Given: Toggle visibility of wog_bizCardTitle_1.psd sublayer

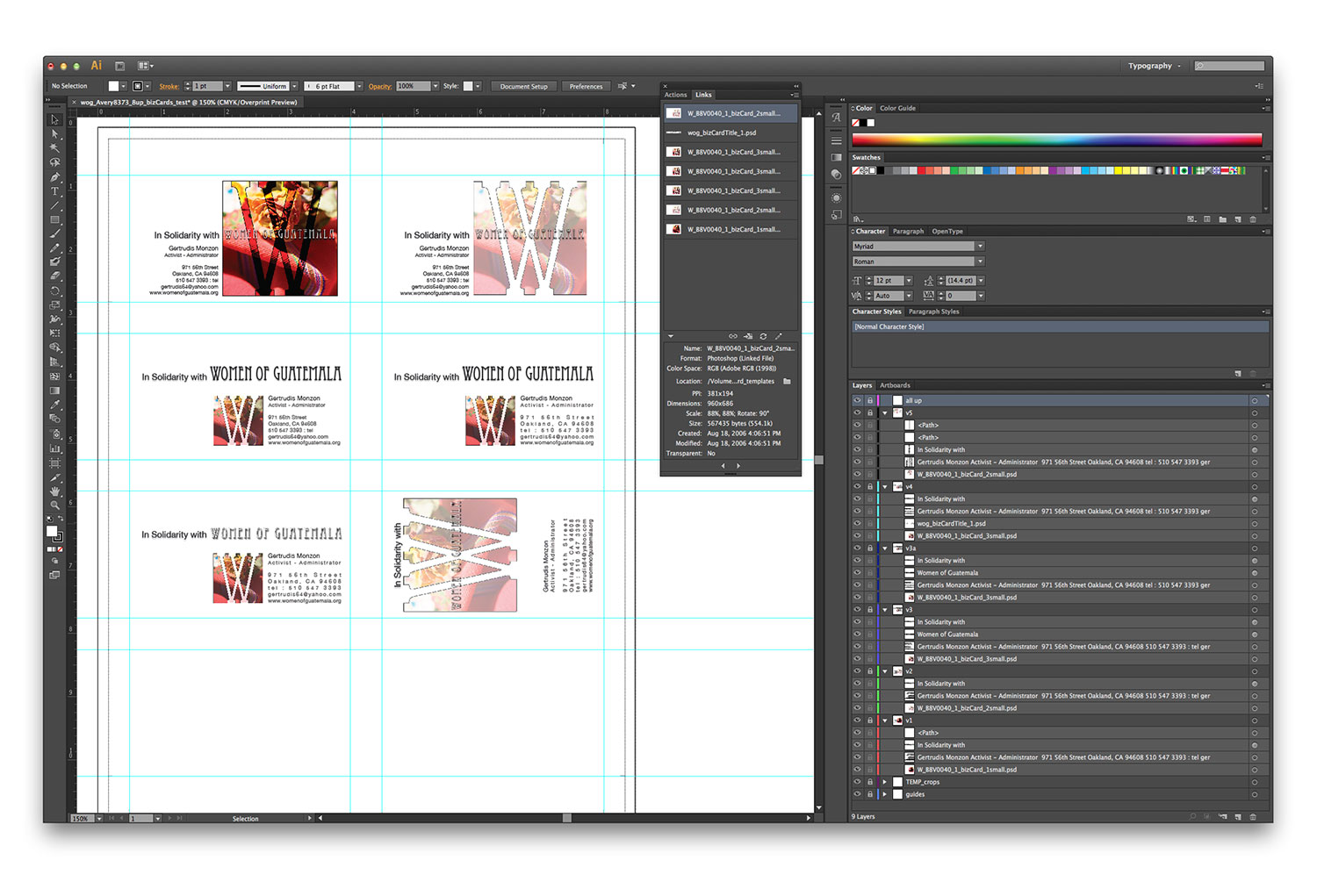Looking at the screenshot, I should [858, 523].
